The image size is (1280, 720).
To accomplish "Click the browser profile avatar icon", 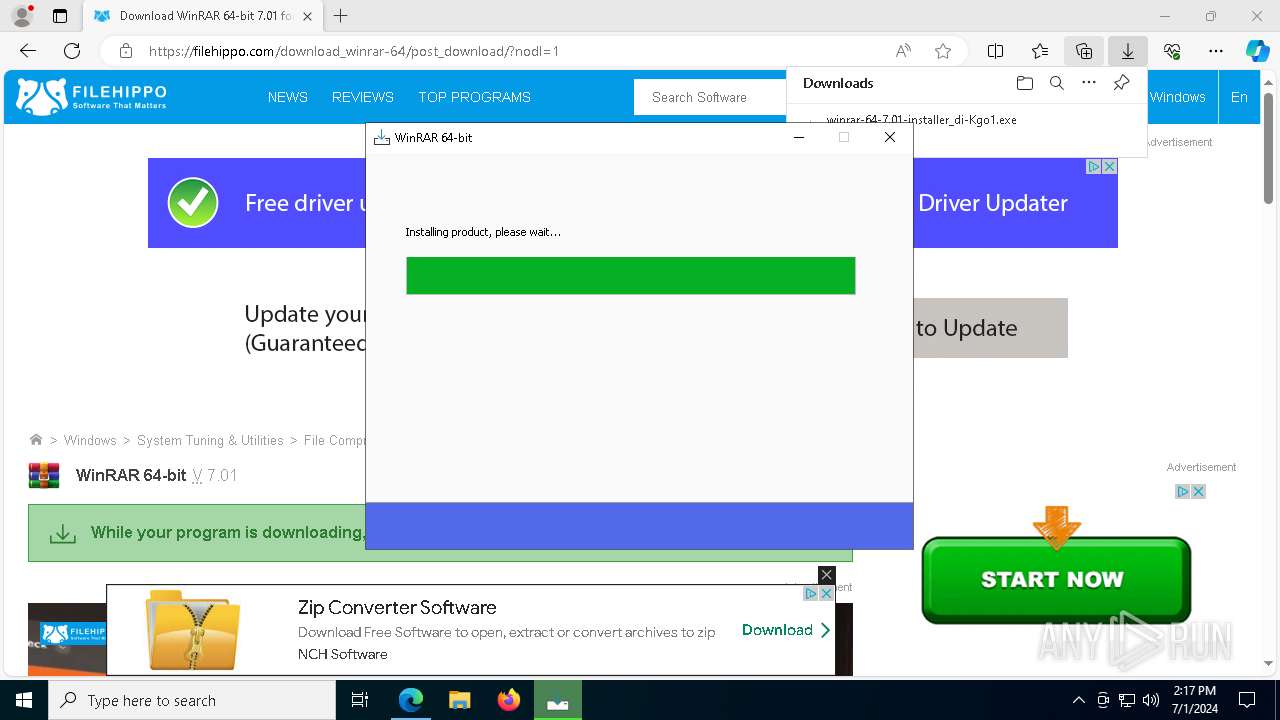I will click(22, 16).
